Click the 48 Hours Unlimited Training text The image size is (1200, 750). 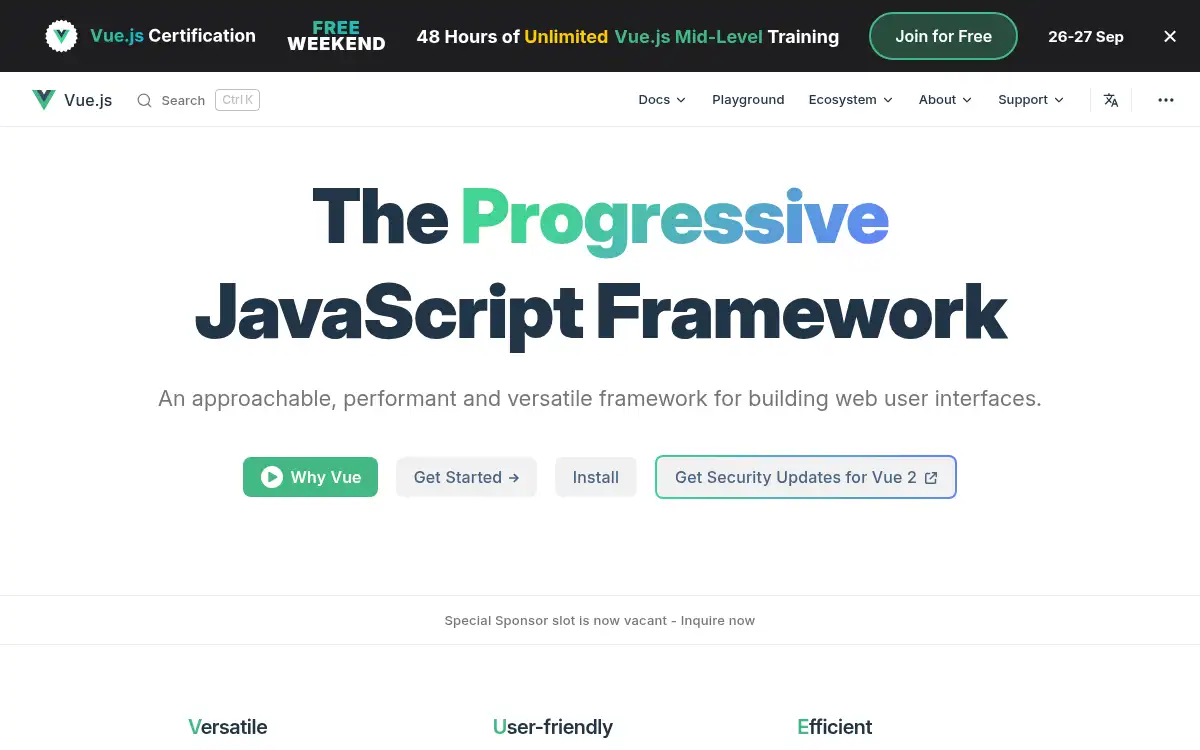pyautogui.click(x=628, y=37)
